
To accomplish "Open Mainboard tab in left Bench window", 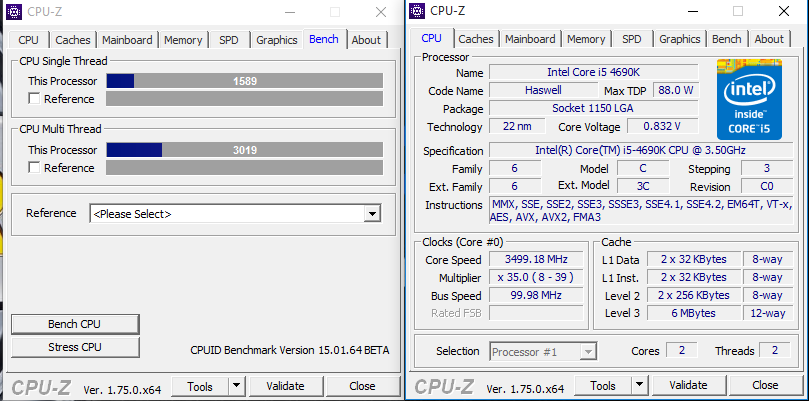I will tap(127, 40).
